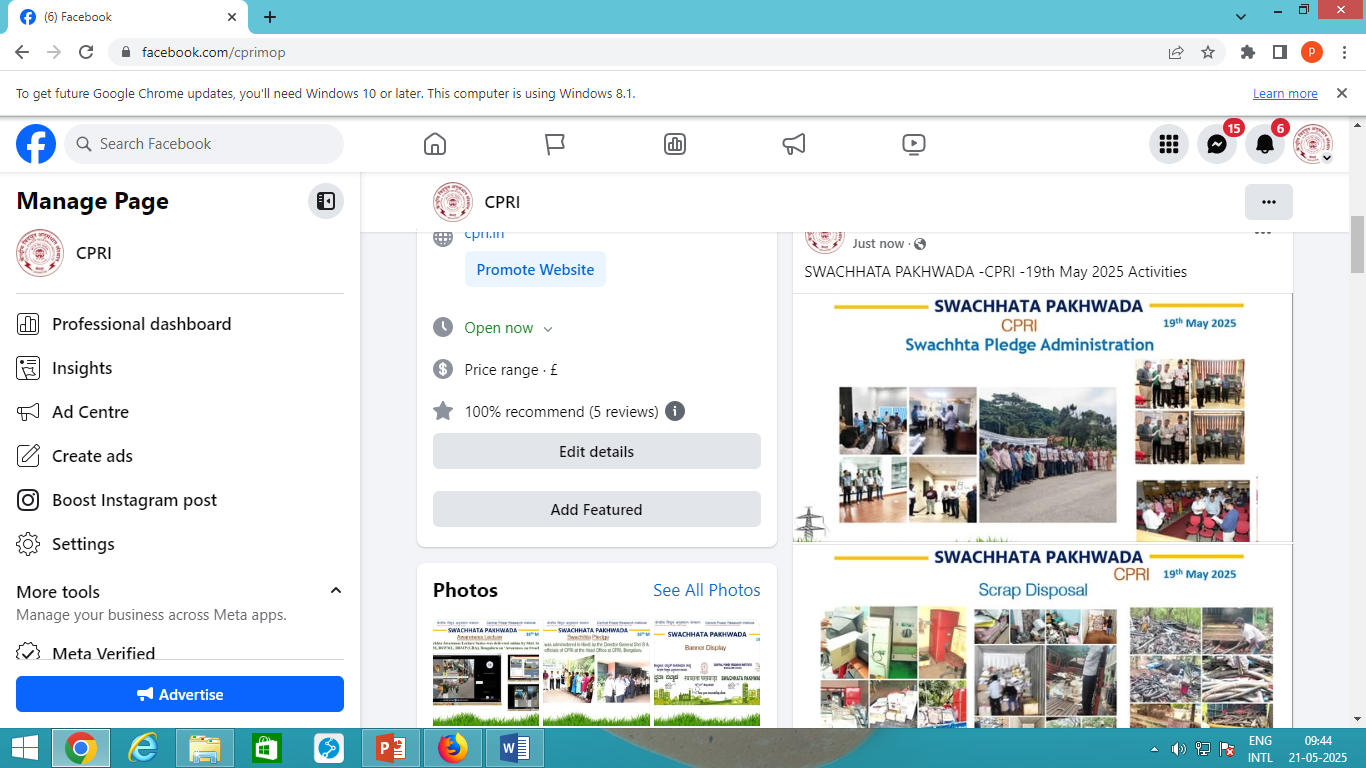Click the browser Back arrow
Image resolution: width=1366 pixels, height=768 pixels.
pos(22,52)
